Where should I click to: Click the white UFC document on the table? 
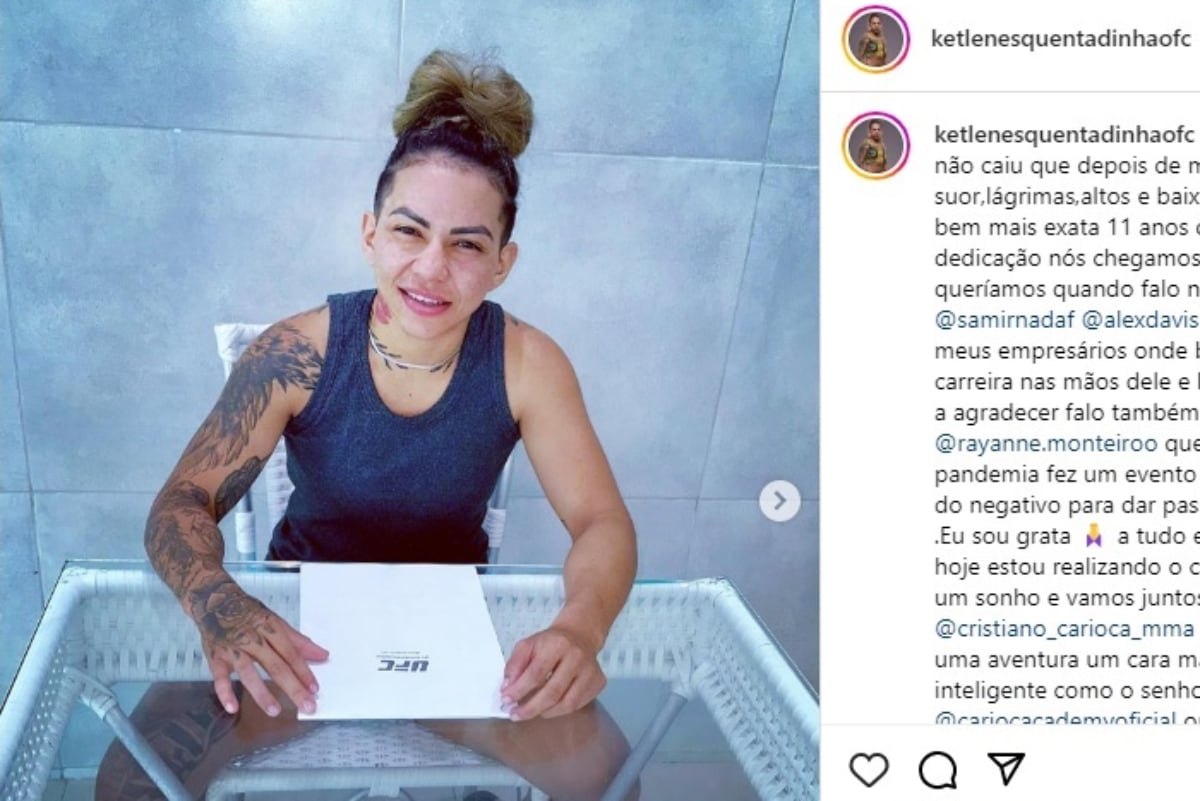[403, 640]
